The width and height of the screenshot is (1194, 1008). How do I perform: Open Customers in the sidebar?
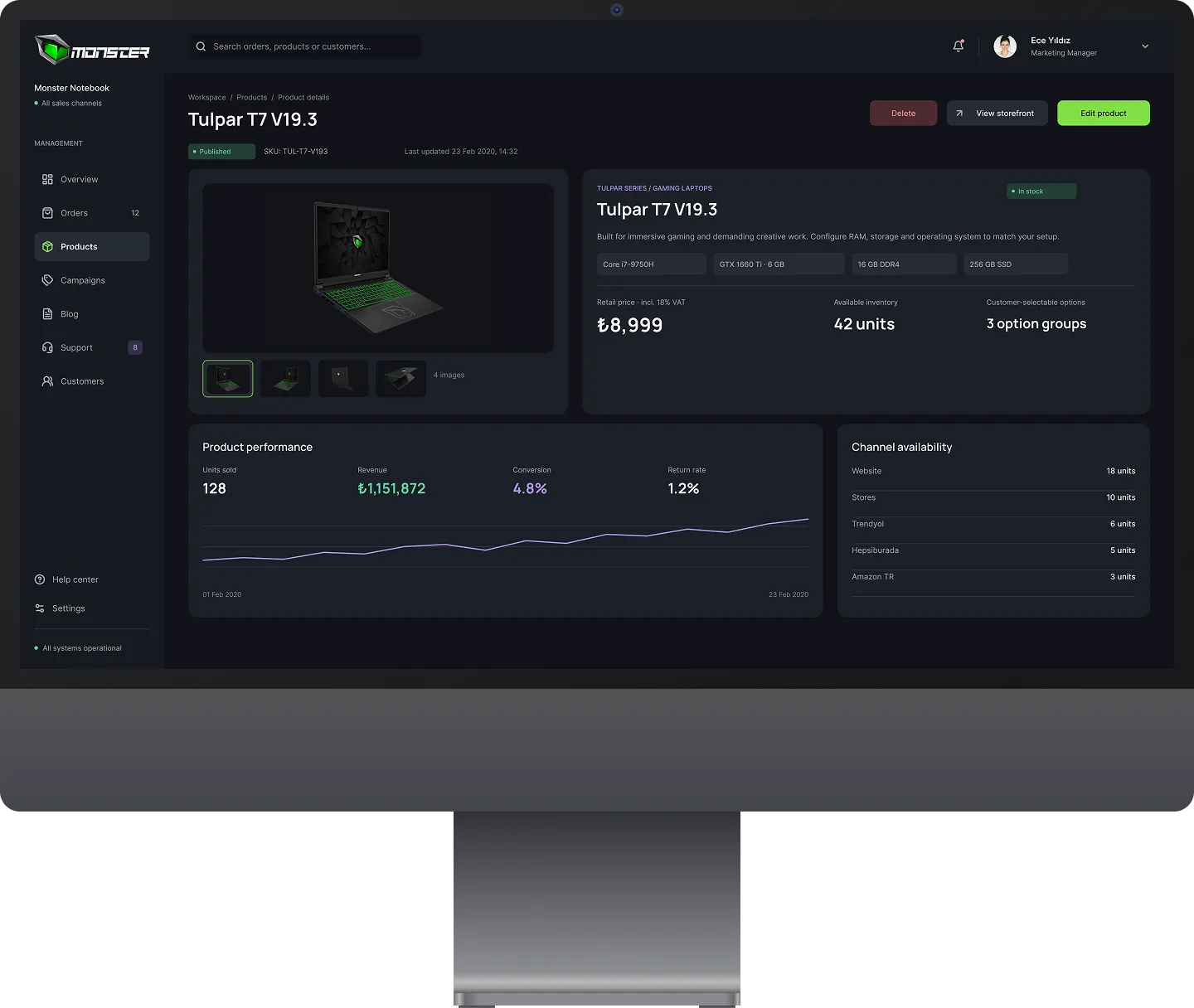pos(91,381)
